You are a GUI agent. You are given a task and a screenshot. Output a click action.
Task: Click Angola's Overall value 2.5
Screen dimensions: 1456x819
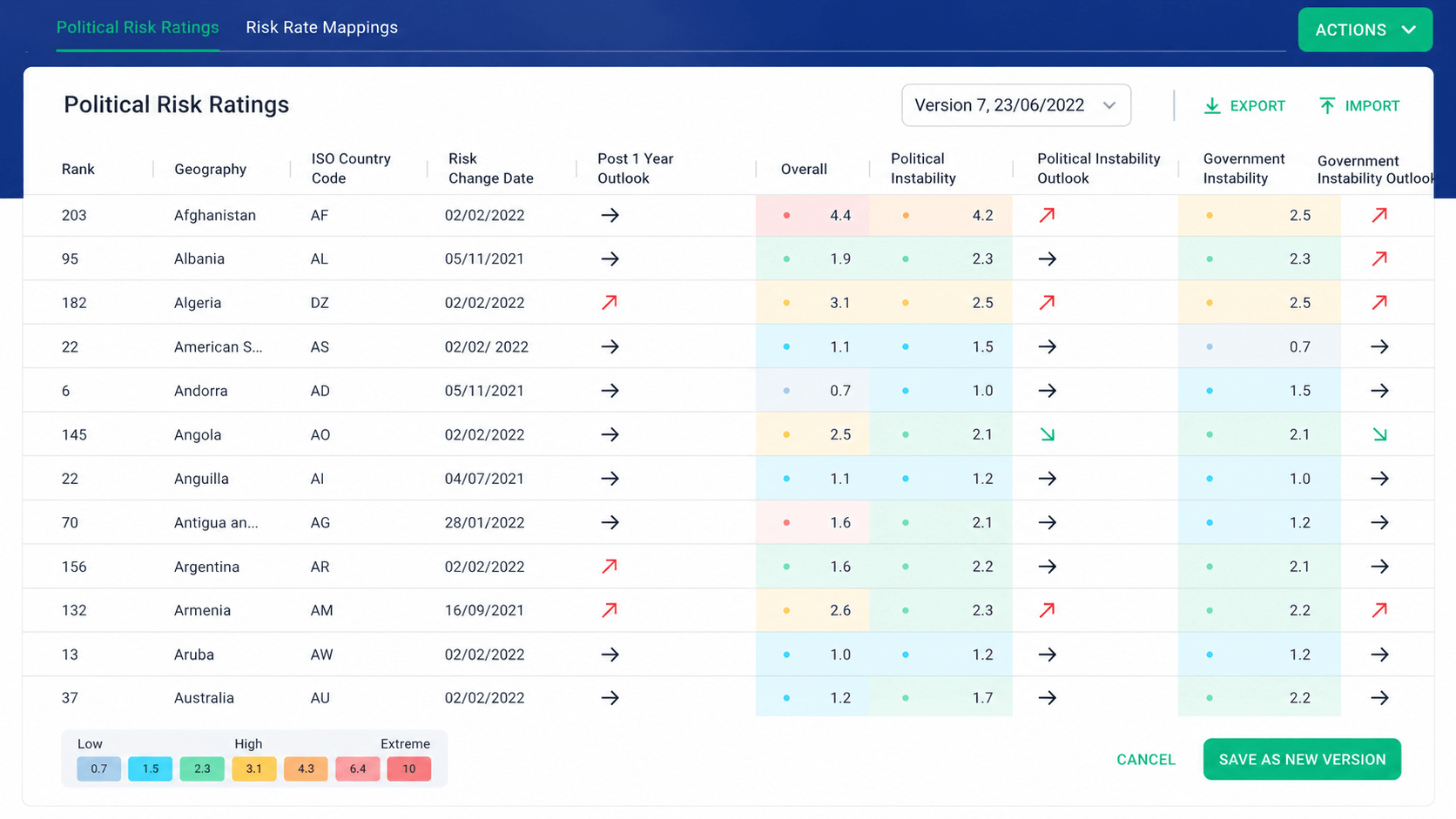840,434
